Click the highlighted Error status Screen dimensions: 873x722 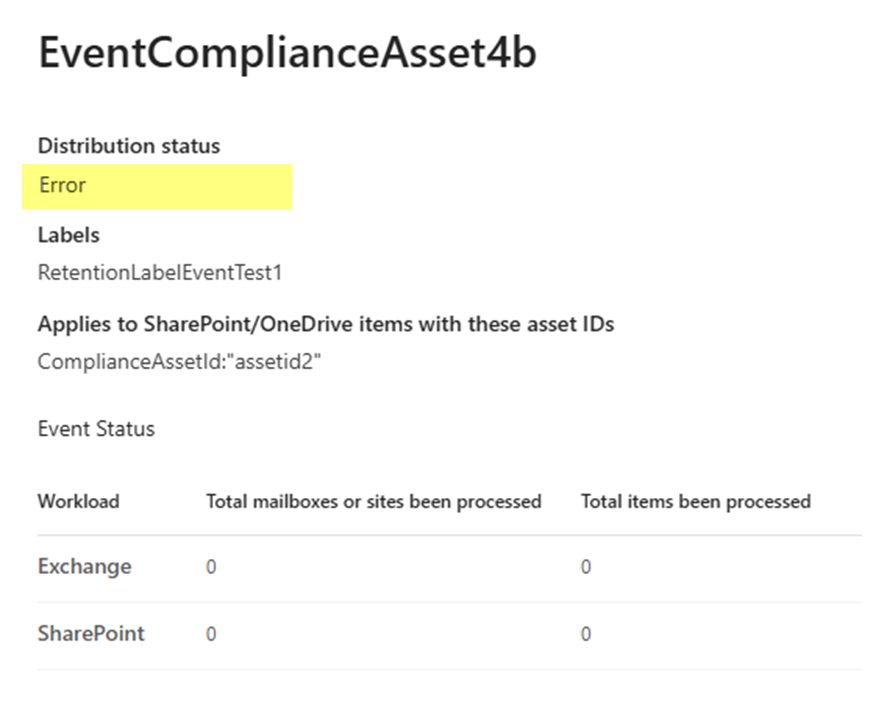(x=62, y=185)
